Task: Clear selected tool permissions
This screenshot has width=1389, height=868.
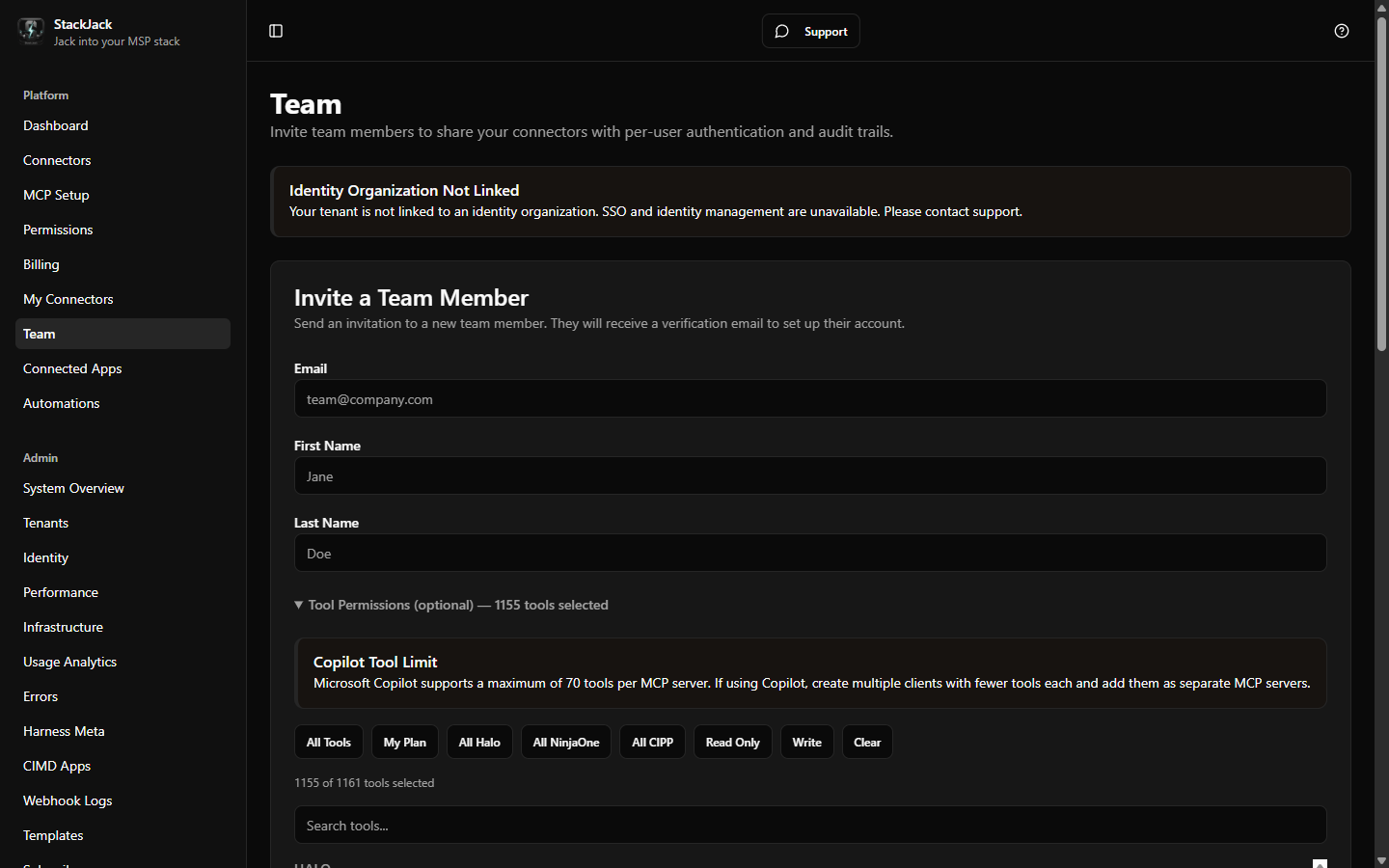Action: tap(867, 742)
